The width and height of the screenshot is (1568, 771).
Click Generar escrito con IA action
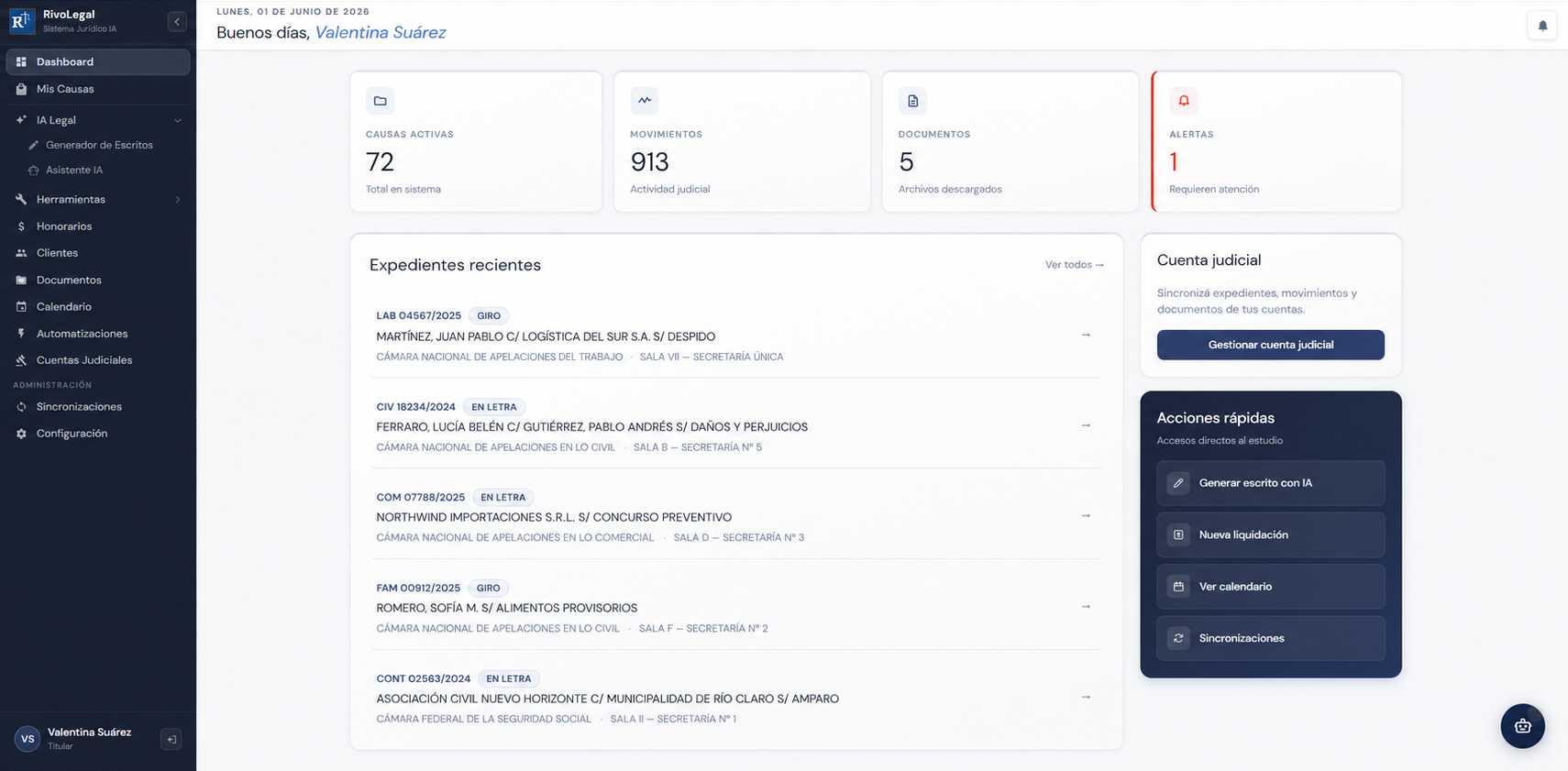(1270, 483)
